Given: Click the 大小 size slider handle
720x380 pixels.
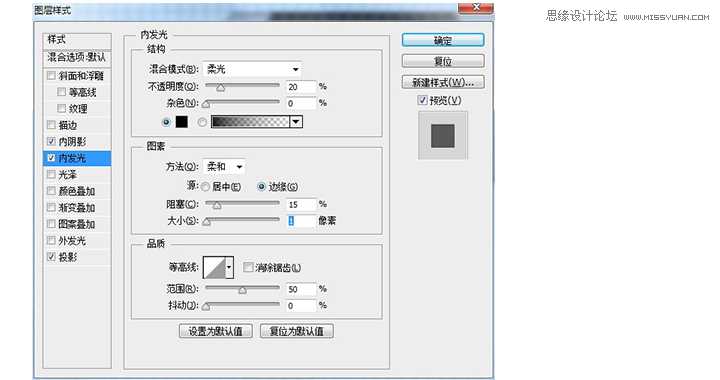Looking at the screenshot, I should [x=207, y=222].
